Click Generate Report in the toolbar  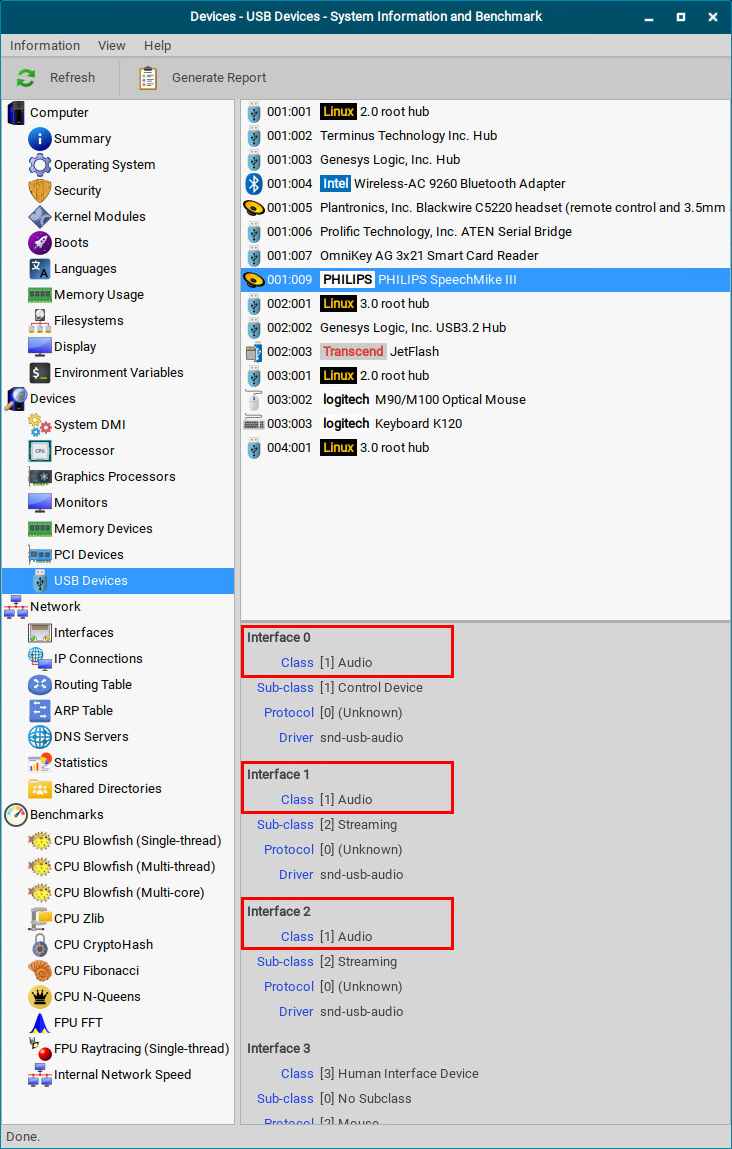click(x=203, y=78)
